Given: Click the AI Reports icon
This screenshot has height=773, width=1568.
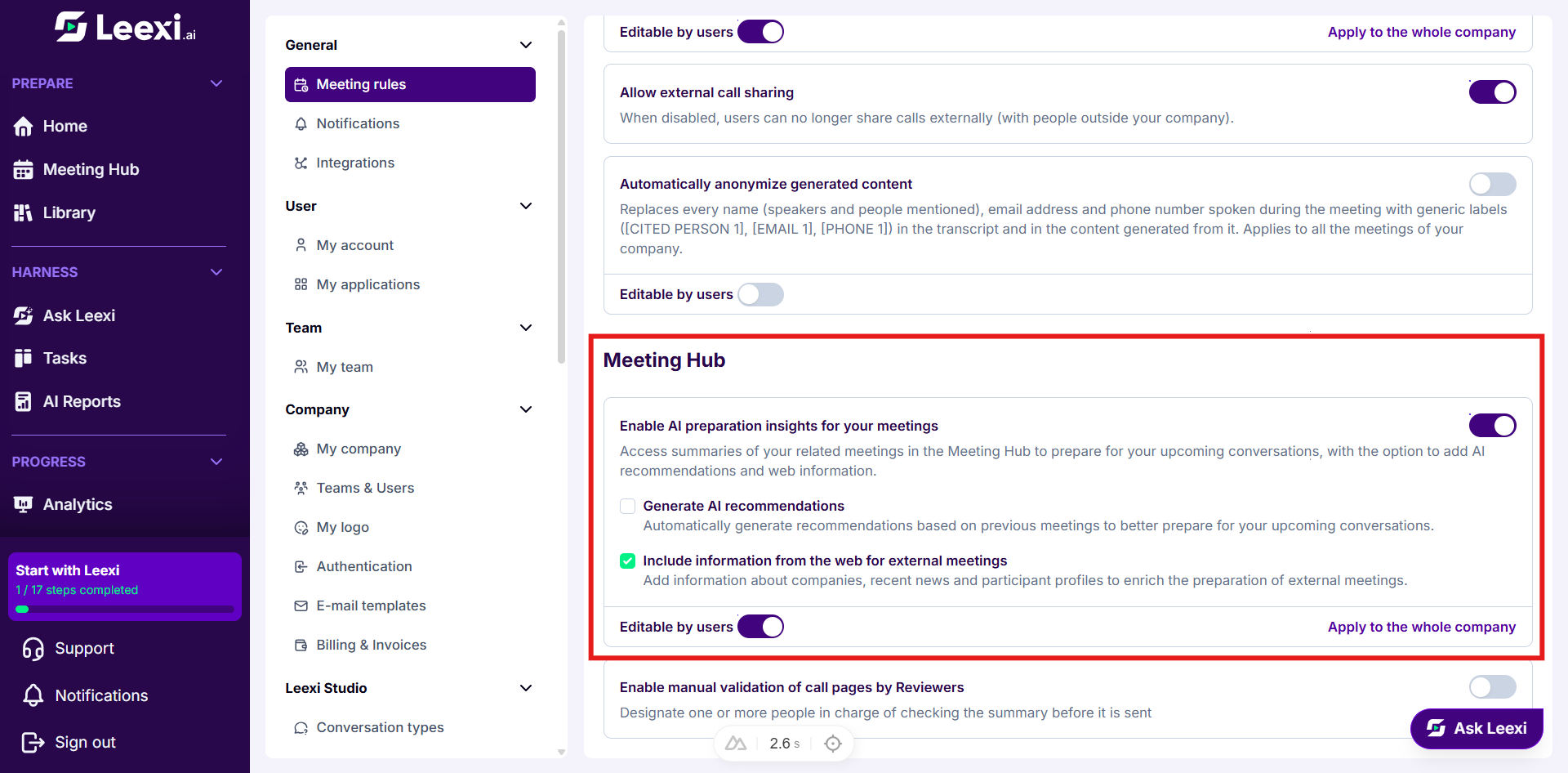Looking at the screenshot, I should coord(23,401).
